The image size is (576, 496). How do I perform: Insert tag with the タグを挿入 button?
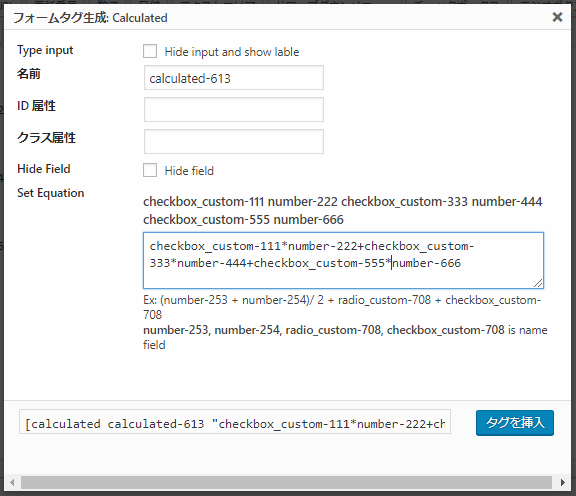pos(515,423)
